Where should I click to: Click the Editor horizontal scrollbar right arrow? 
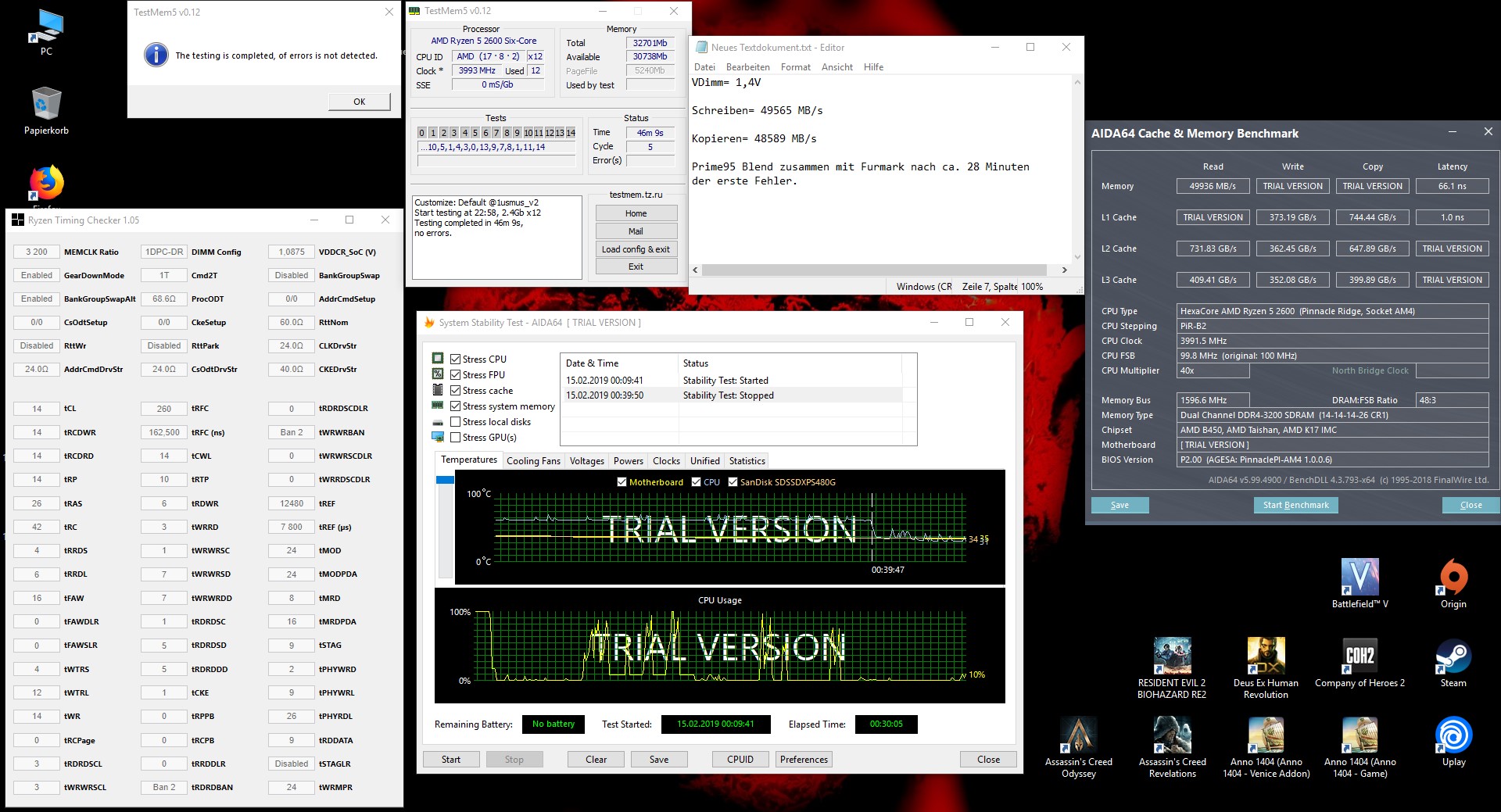1064,270
